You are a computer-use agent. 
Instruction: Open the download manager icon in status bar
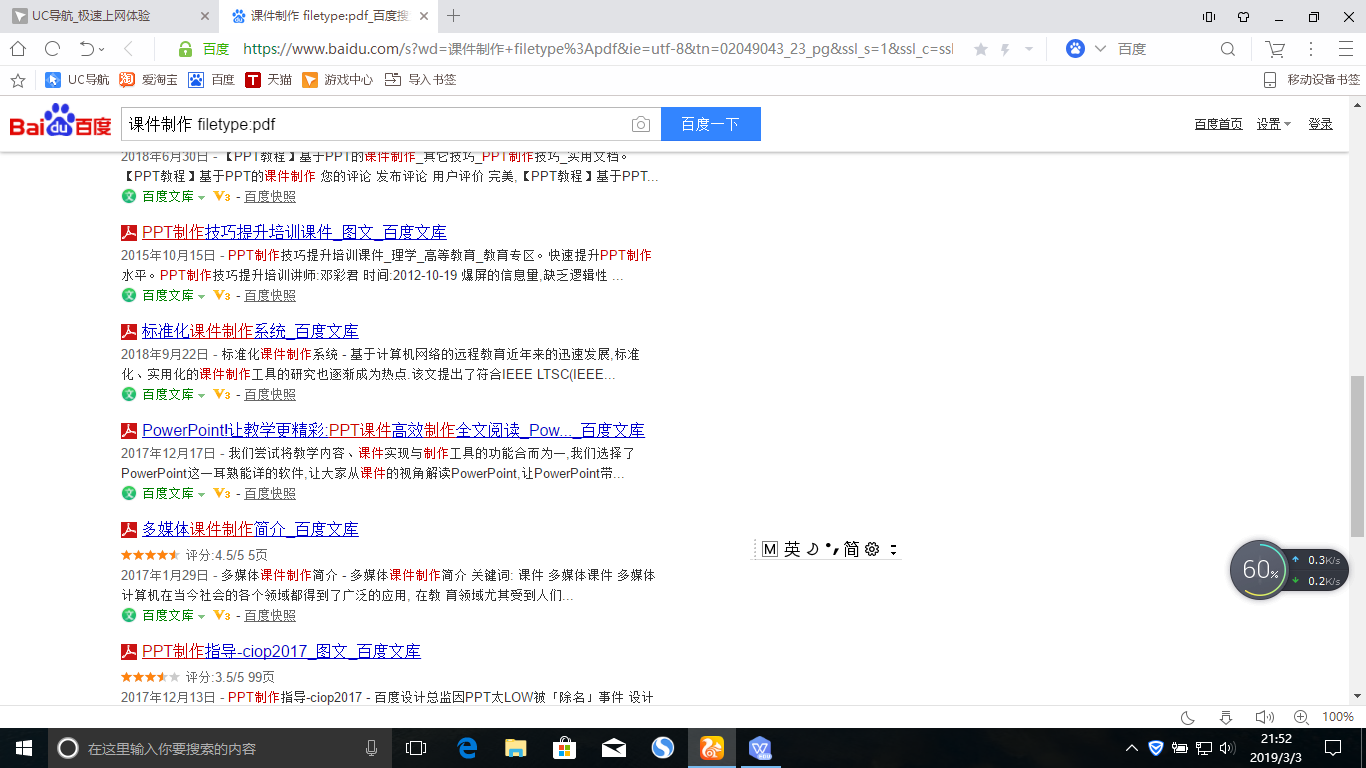[1226, 717]
